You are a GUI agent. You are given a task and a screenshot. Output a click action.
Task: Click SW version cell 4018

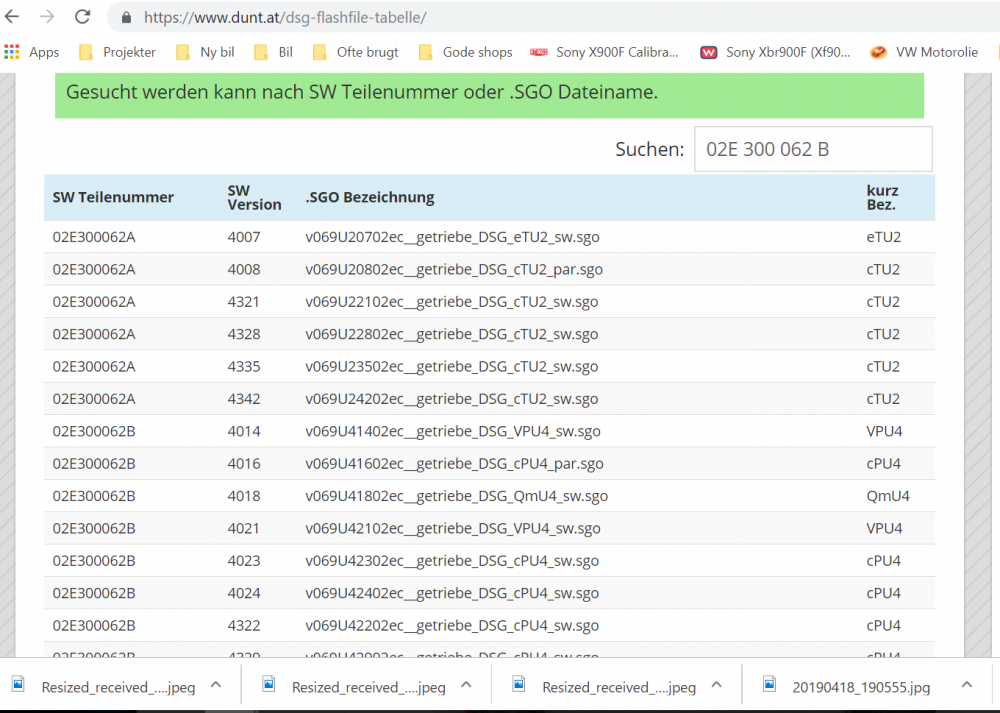pyautogui.click(x=244, y=496)
